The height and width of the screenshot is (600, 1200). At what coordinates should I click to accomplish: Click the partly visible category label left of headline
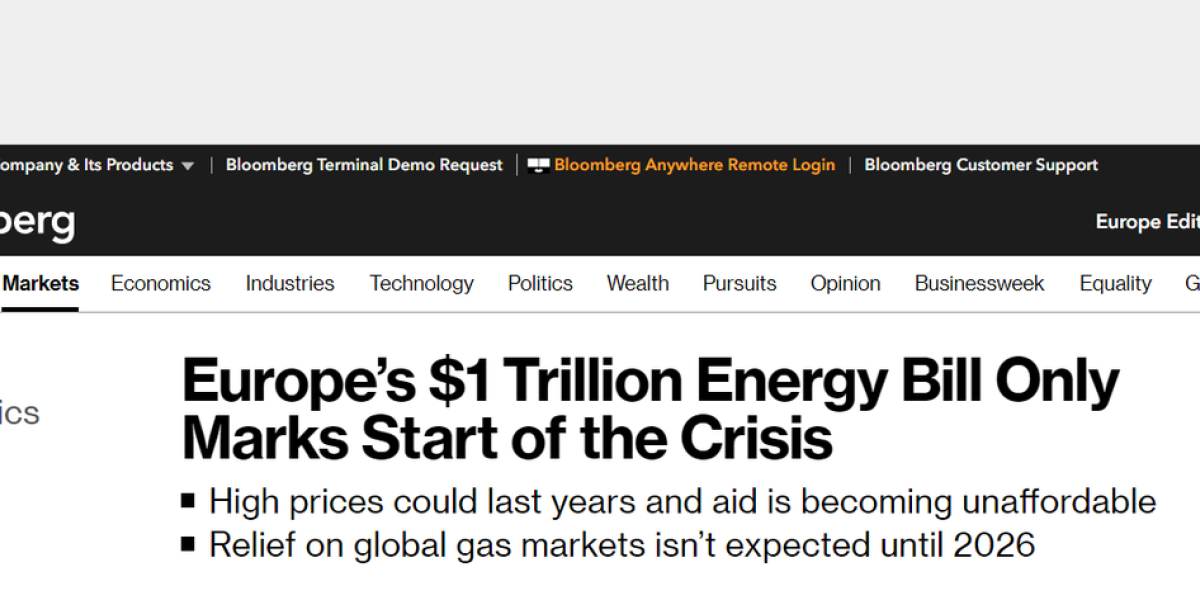(19, 413)
